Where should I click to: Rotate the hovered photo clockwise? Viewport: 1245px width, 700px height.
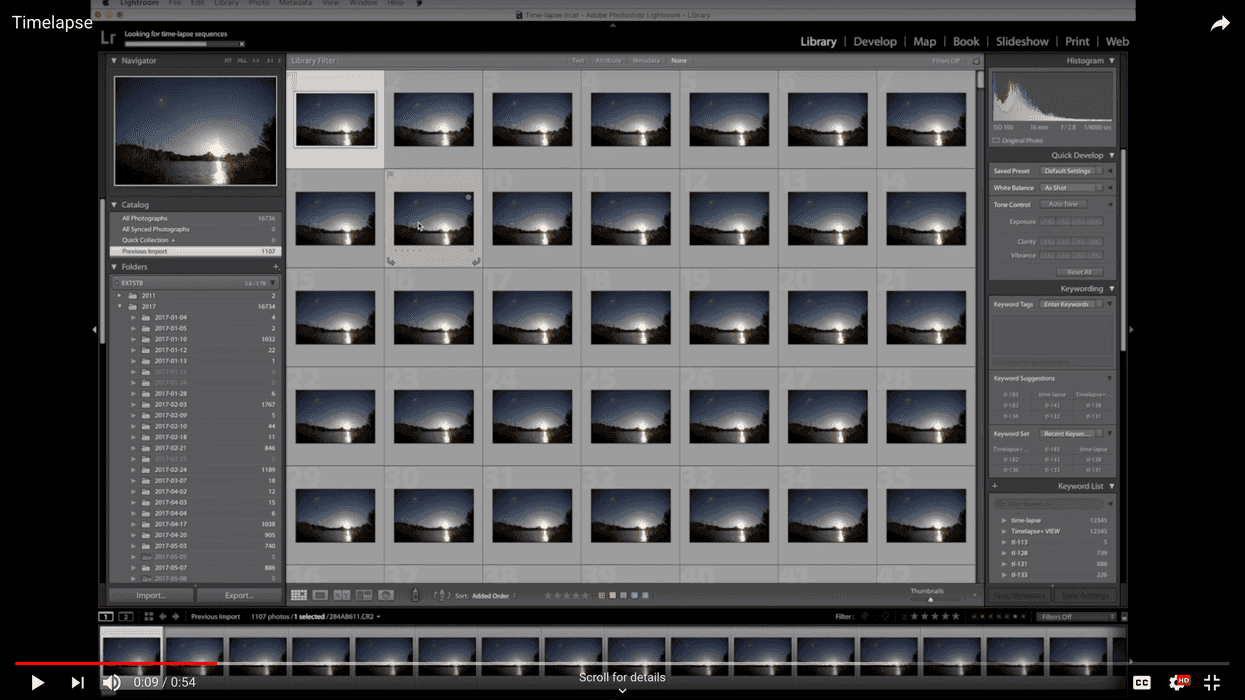click(476, 261)
